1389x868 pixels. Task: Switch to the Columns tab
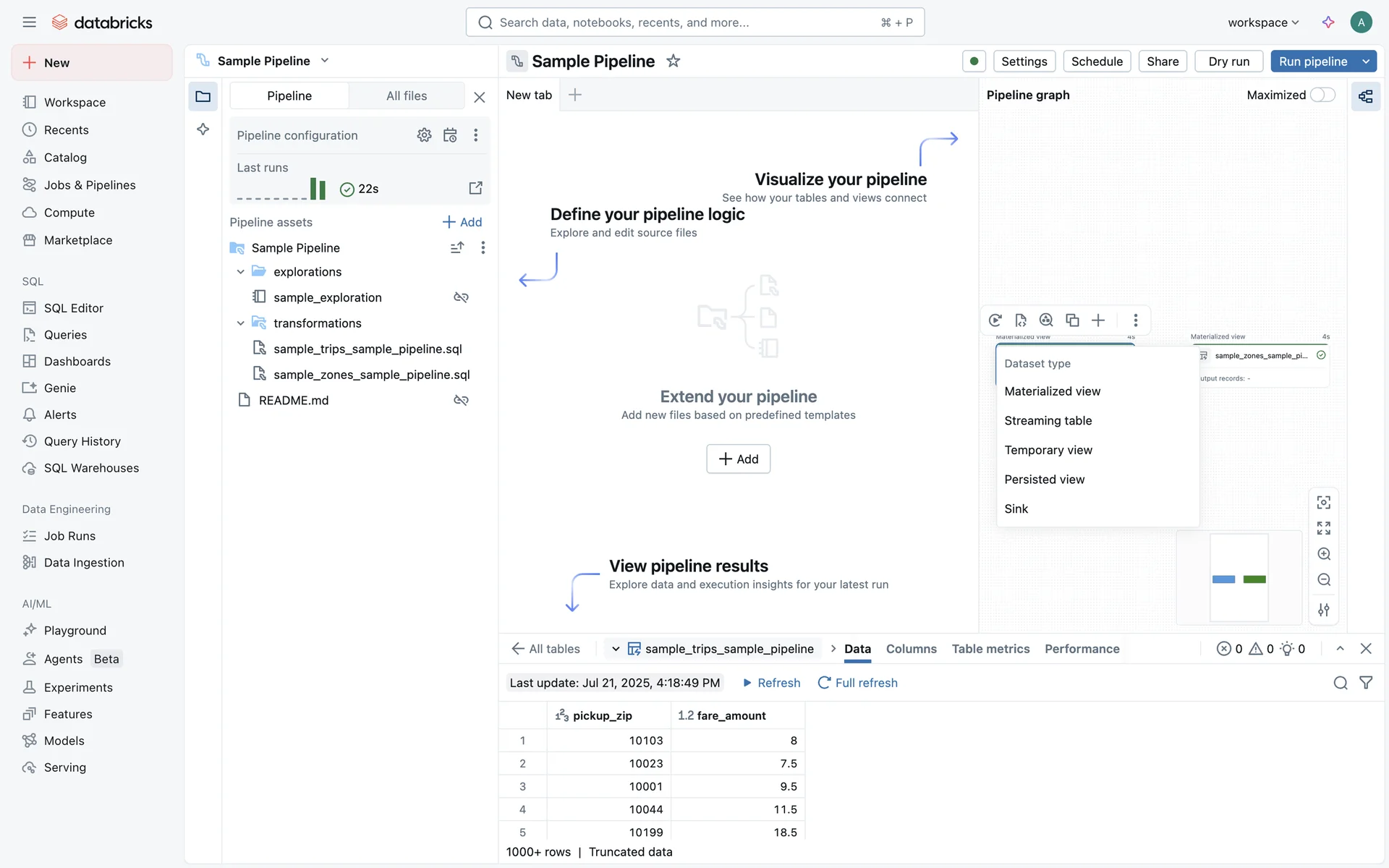911,649
